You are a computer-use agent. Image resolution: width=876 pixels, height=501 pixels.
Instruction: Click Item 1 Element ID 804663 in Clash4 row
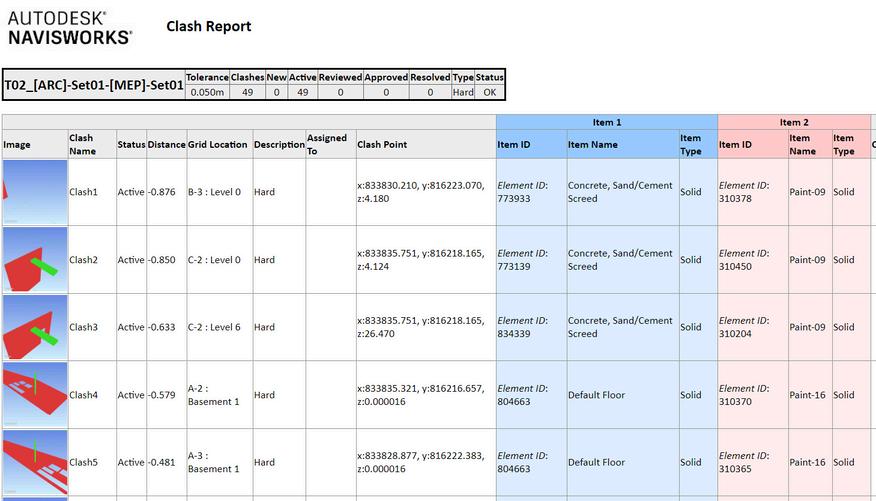pos(523,395)
